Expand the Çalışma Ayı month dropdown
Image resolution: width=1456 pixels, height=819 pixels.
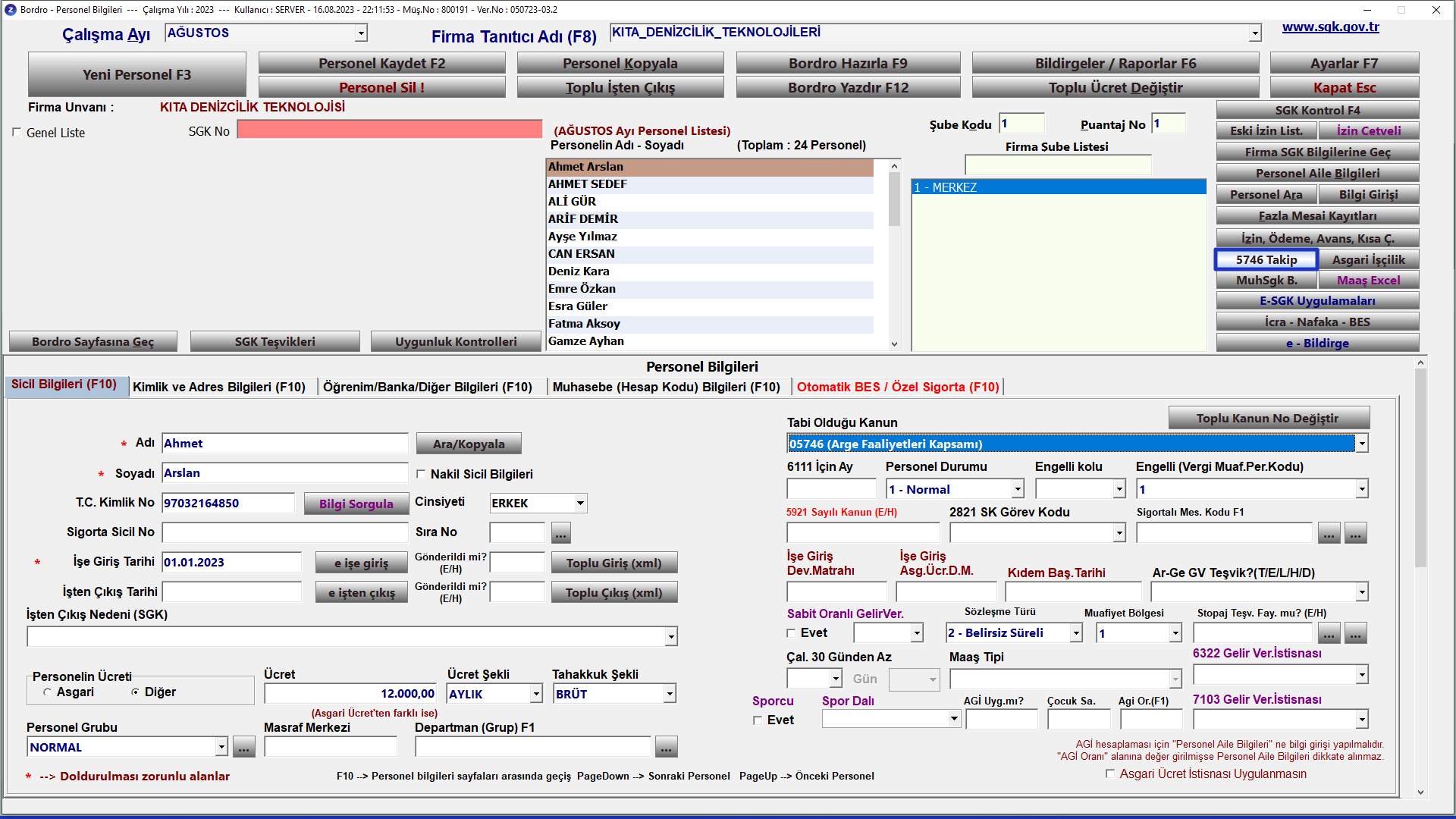[361, 33]
